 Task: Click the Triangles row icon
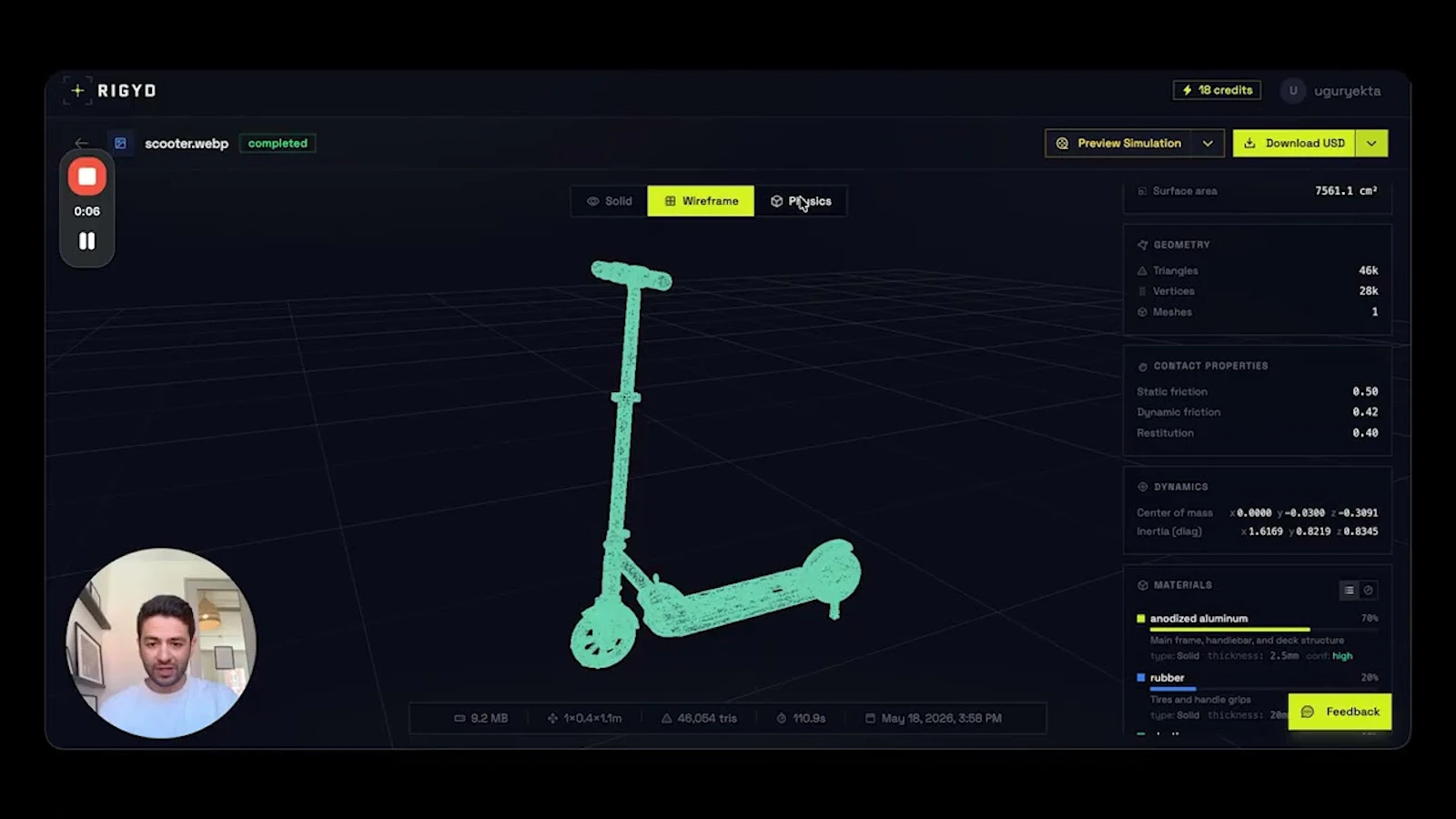(1142, 271)
